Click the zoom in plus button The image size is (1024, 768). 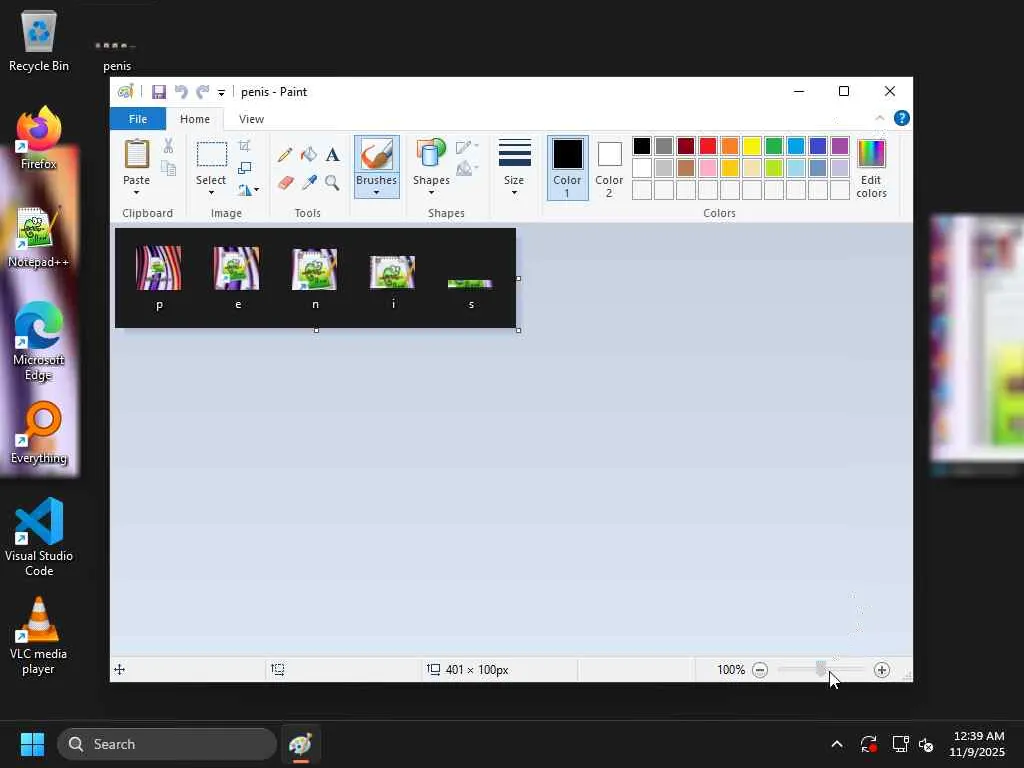[882, 669]
